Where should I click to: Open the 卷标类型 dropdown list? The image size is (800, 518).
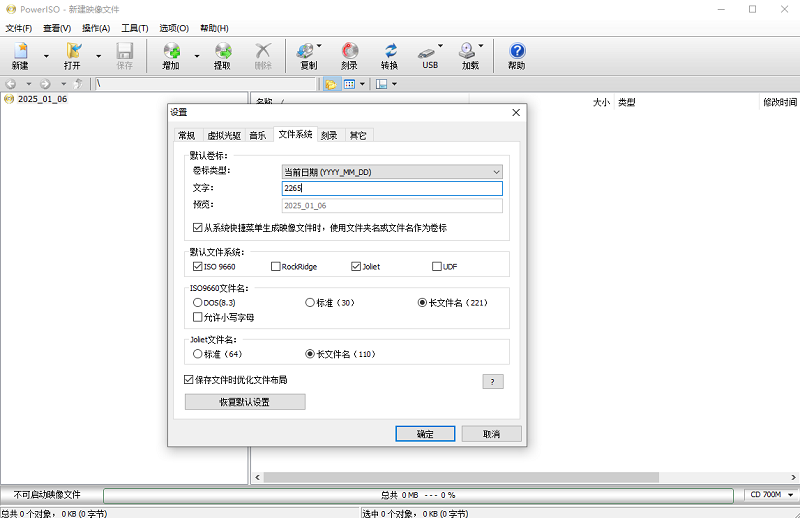click(x=391, y=172)
